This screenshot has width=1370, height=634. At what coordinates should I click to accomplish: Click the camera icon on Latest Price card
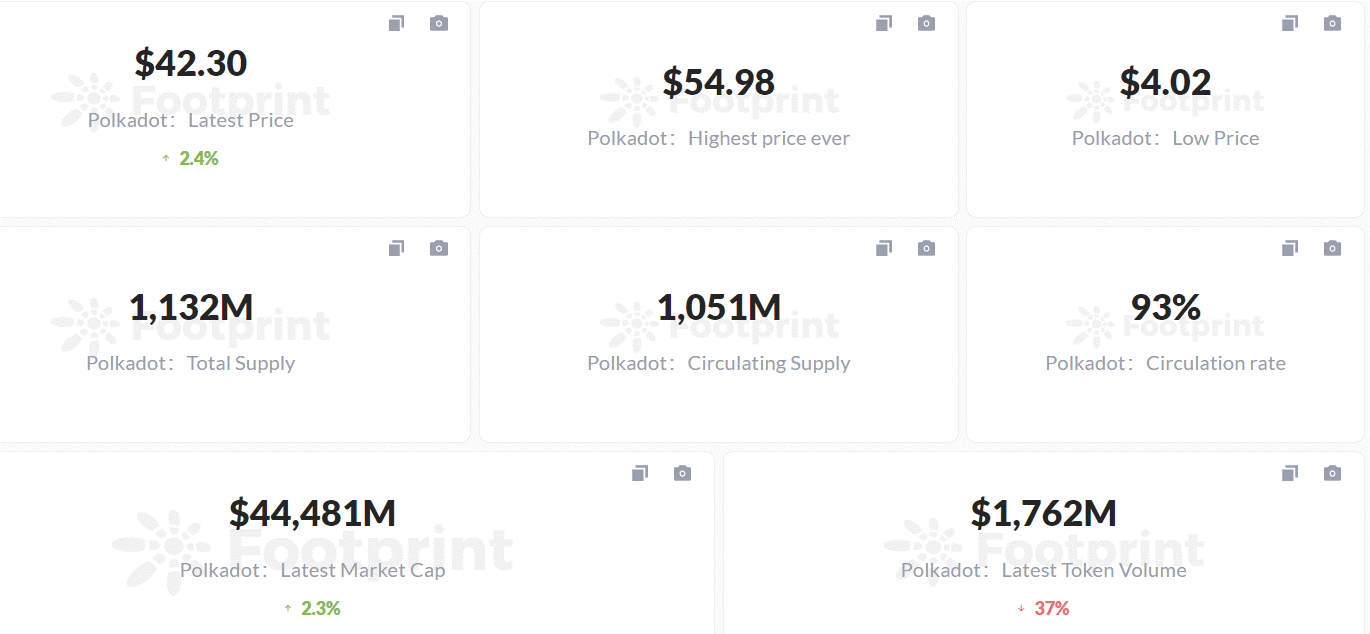point(439,23)
